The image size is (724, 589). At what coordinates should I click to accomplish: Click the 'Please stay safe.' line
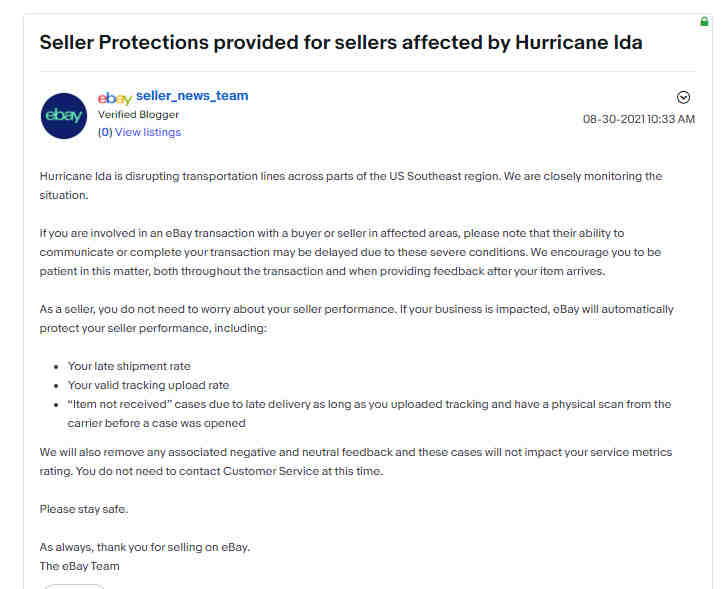pos(84,509)
